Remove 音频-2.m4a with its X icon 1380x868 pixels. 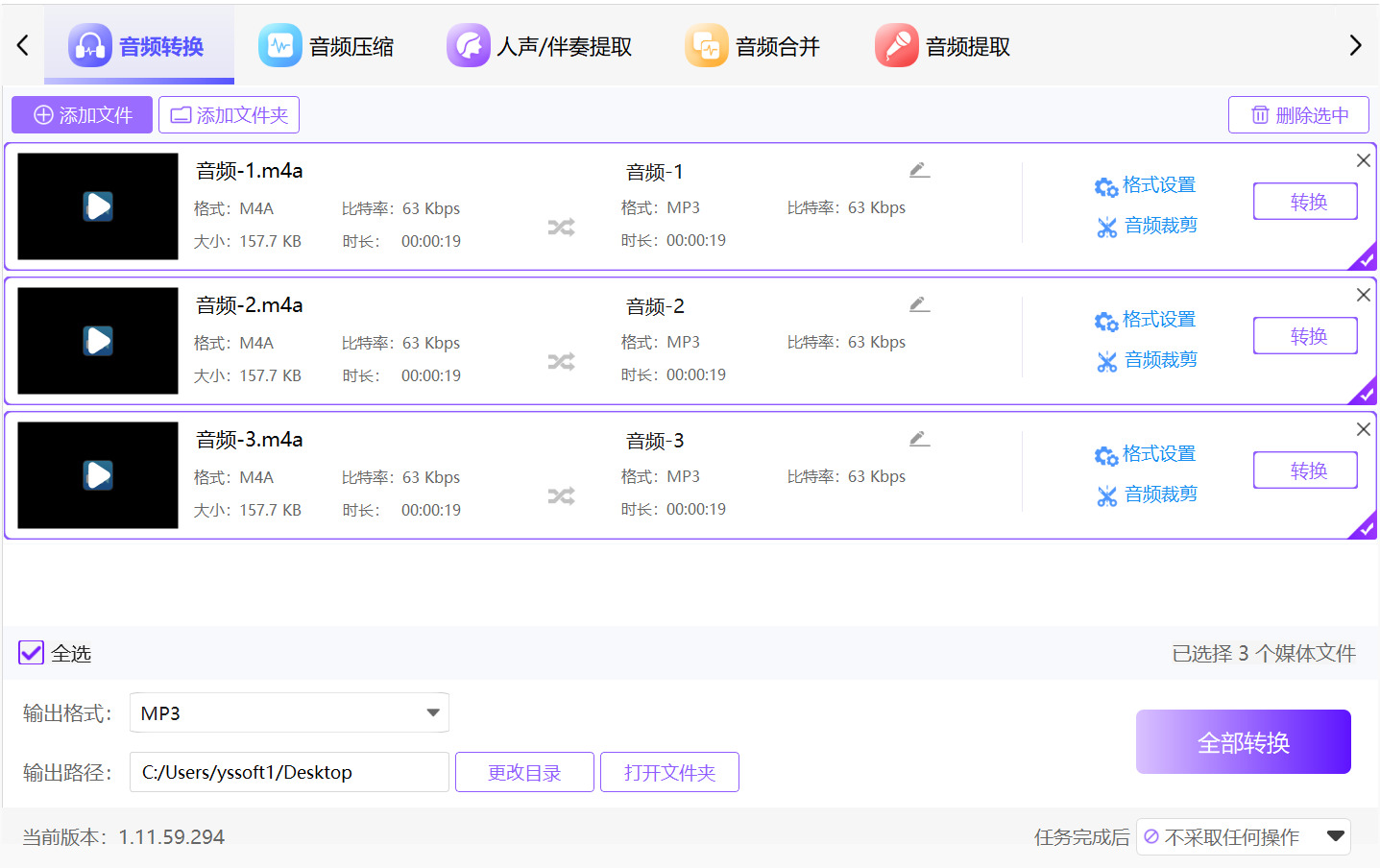(1363, 295)
